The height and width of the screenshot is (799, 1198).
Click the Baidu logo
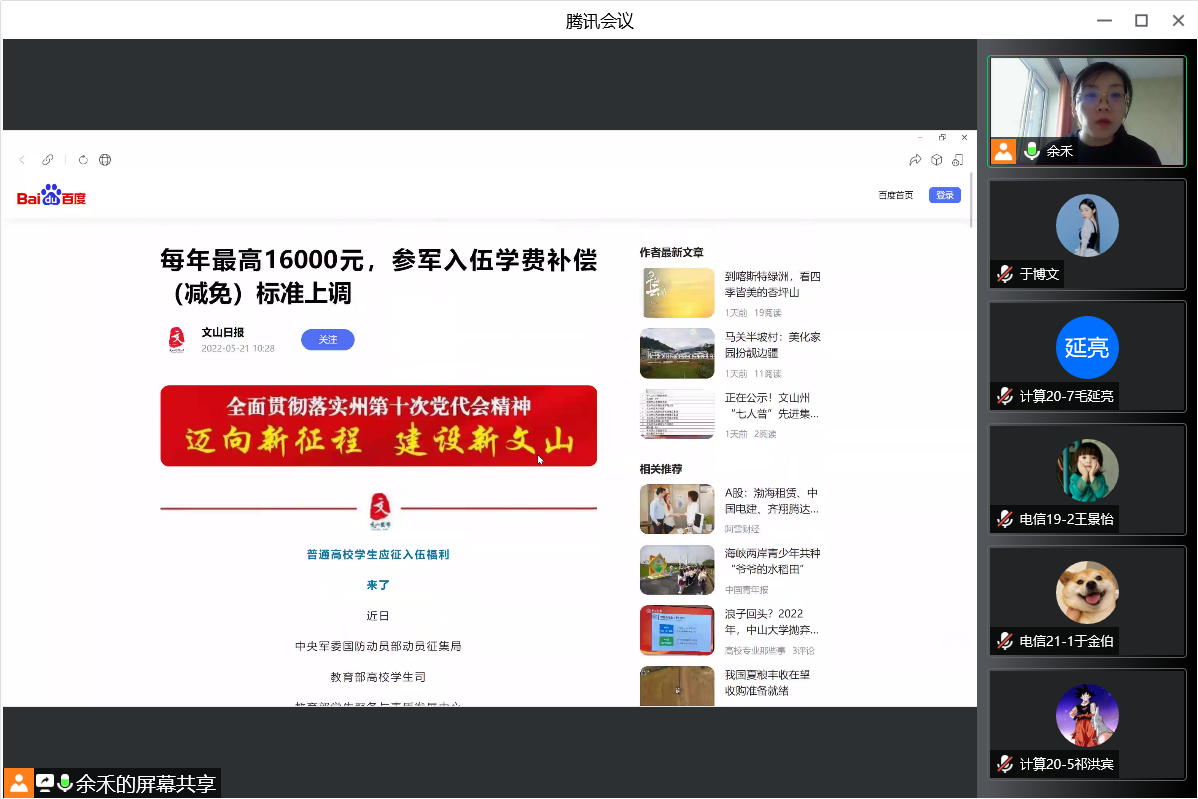[x=52, y=196]
